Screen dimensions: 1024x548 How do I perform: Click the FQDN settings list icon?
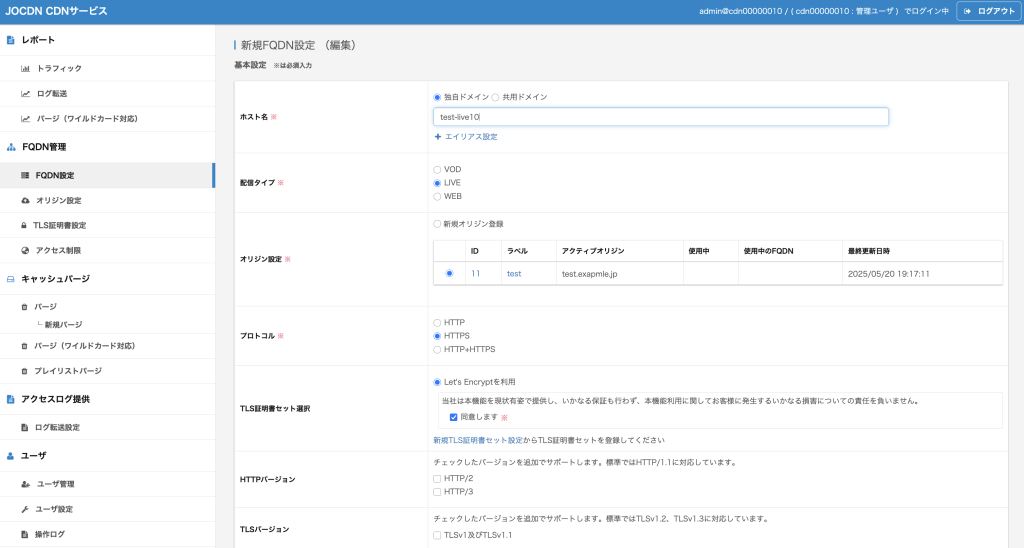click(25, 175)
